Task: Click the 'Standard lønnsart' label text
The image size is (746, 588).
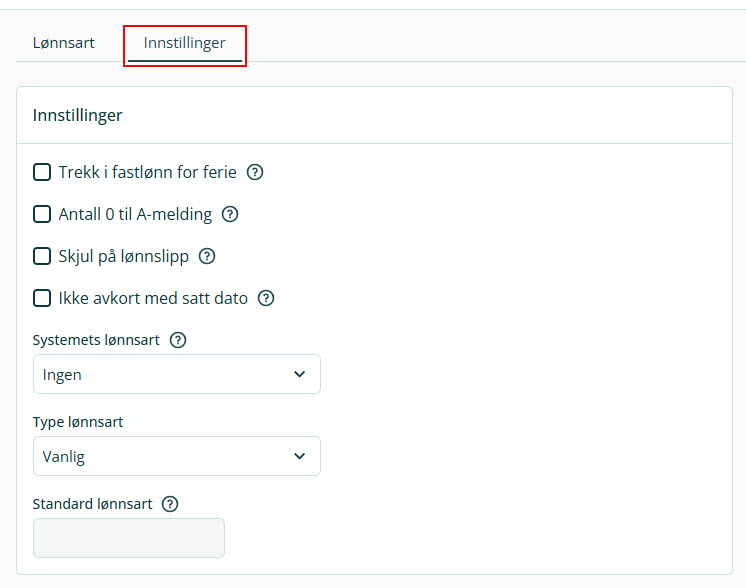Action: coord(92,504)
